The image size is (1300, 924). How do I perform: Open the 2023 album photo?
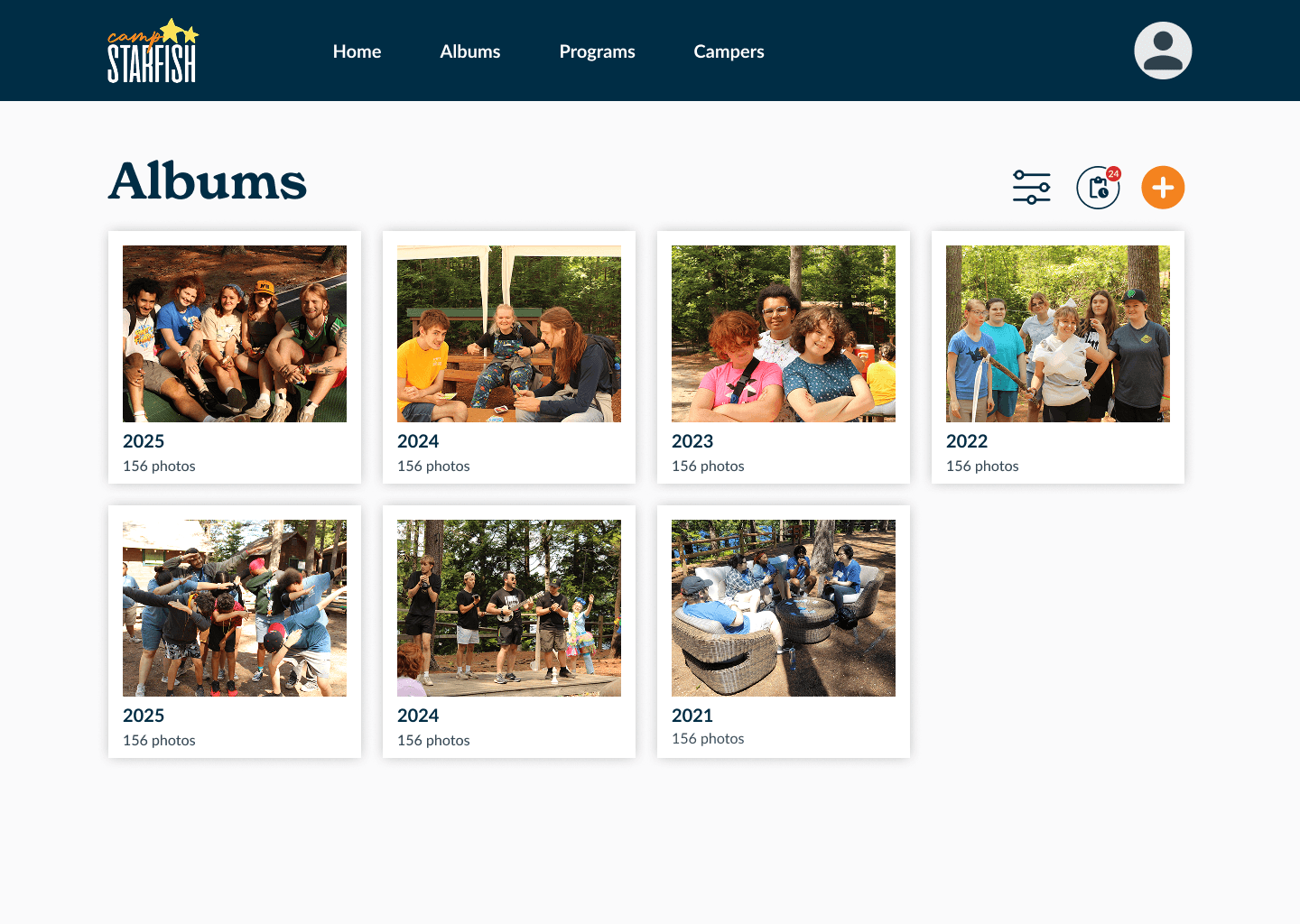(784, 334)
